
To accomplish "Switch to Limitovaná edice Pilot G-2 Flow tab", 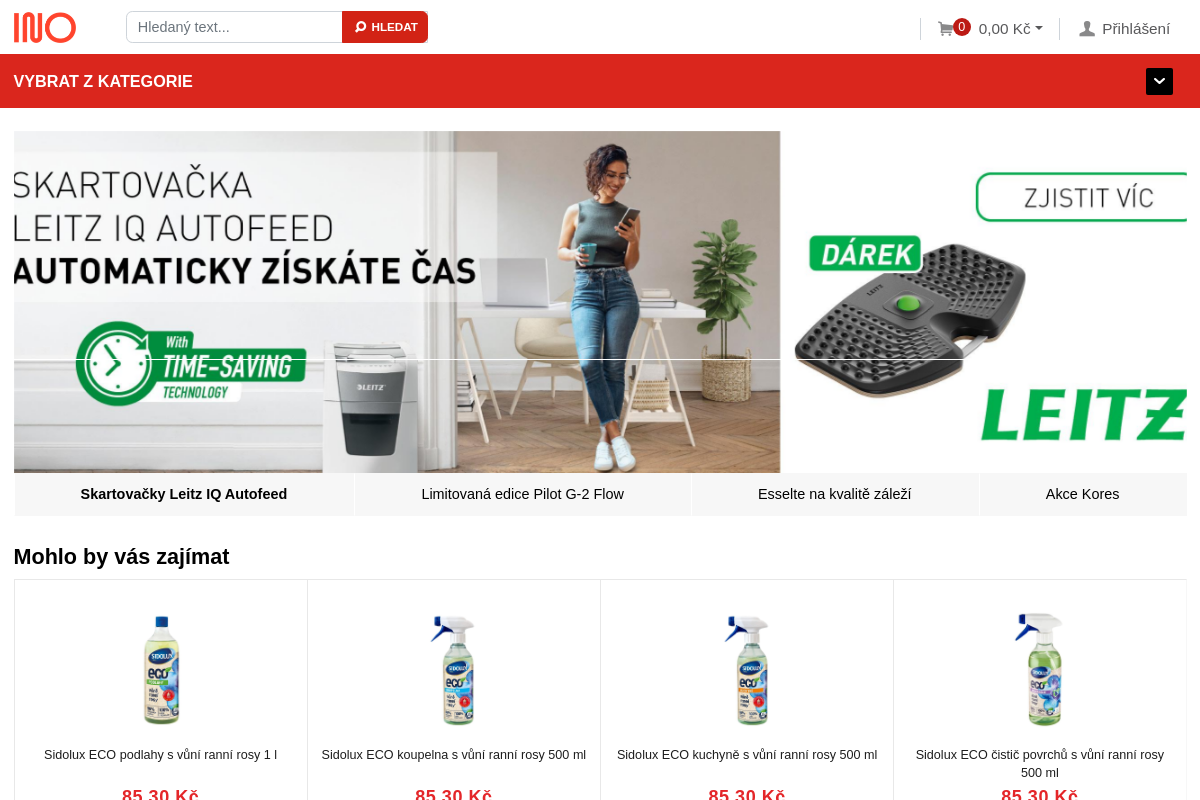I will [x=523, y=494].
